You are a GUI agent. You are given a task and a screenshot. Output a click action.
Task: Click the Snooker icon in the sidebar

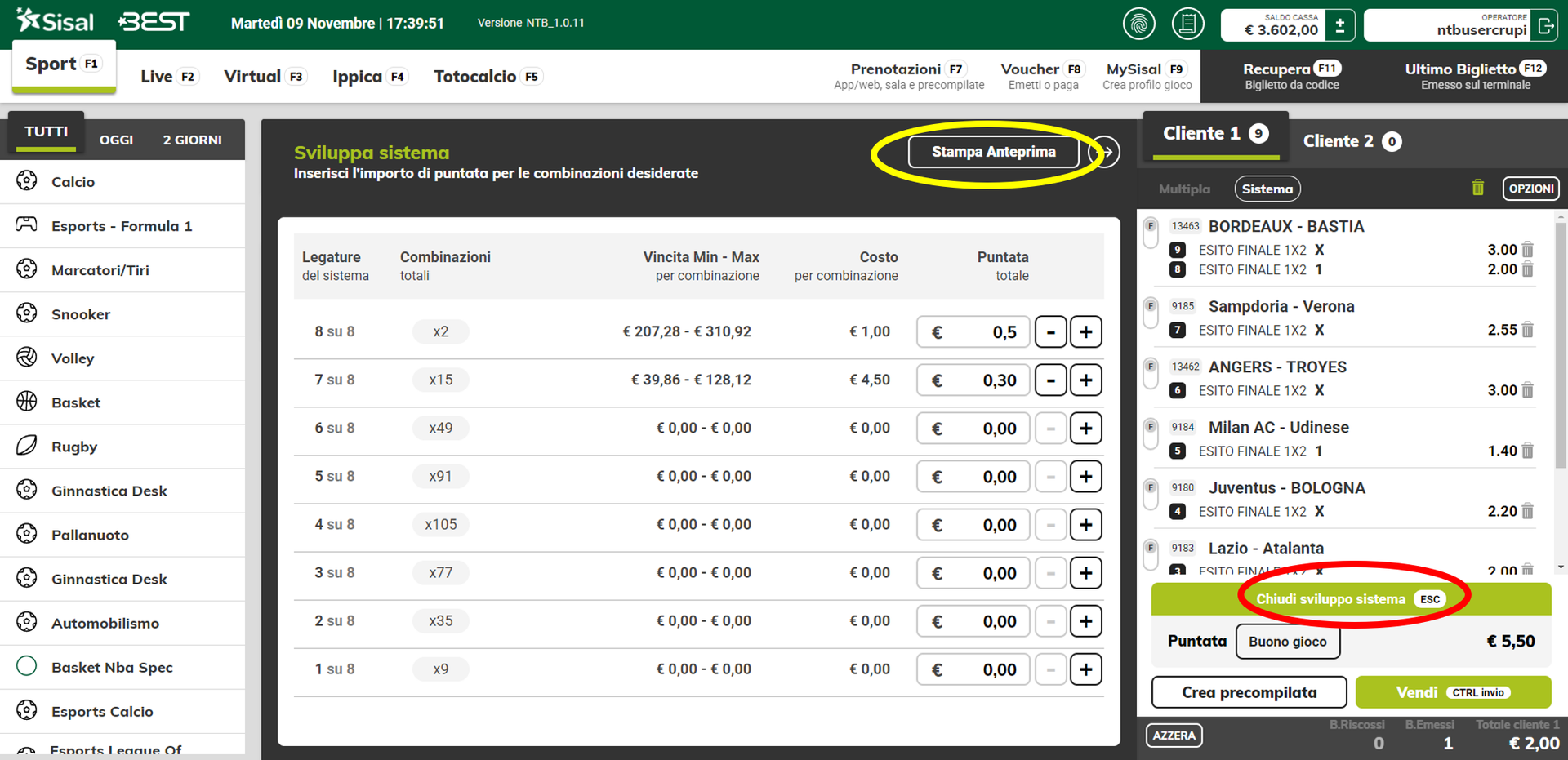coord(27,313)
